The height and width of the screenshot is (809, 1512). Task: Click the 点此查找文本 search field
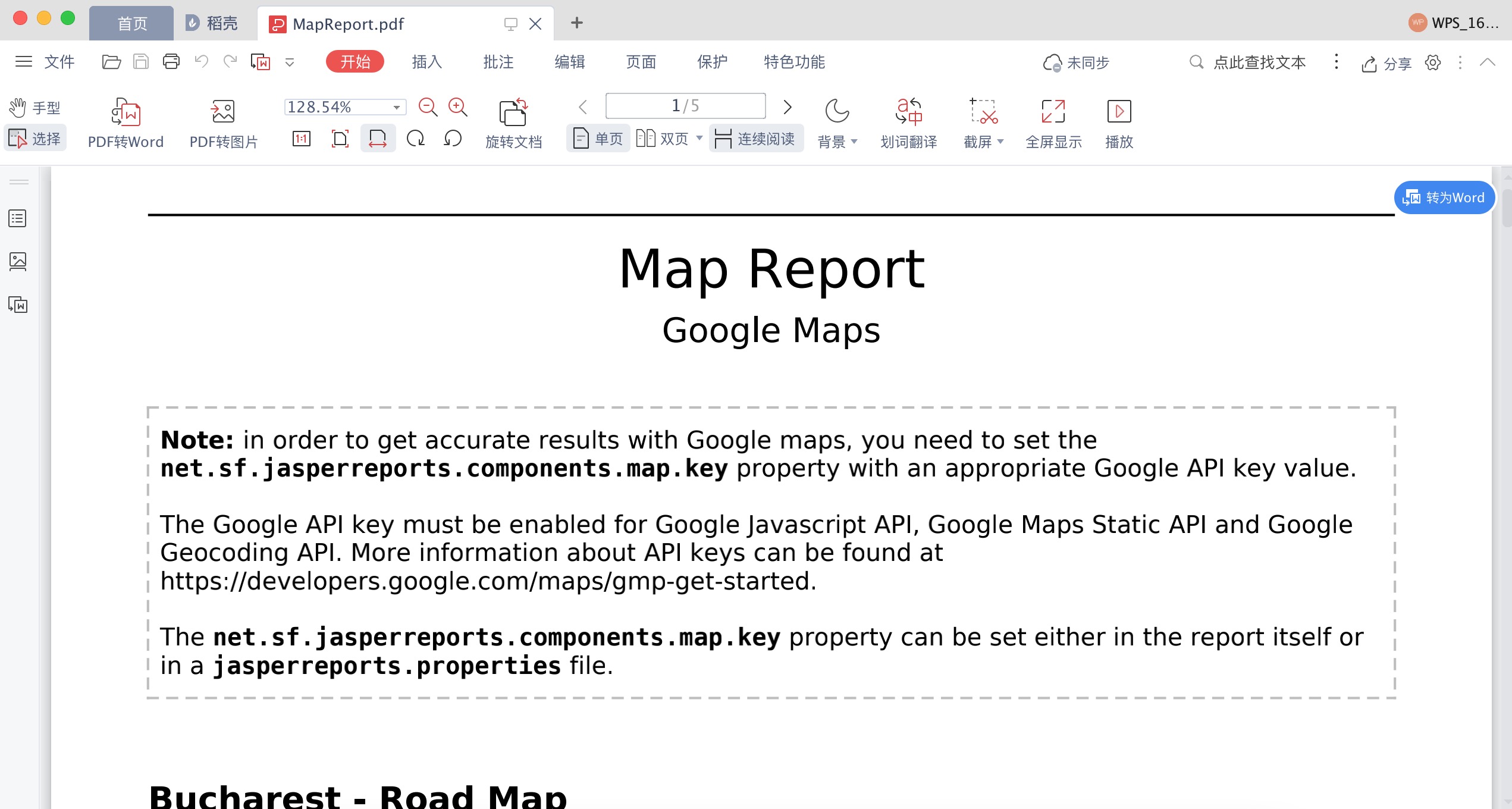1247,62
